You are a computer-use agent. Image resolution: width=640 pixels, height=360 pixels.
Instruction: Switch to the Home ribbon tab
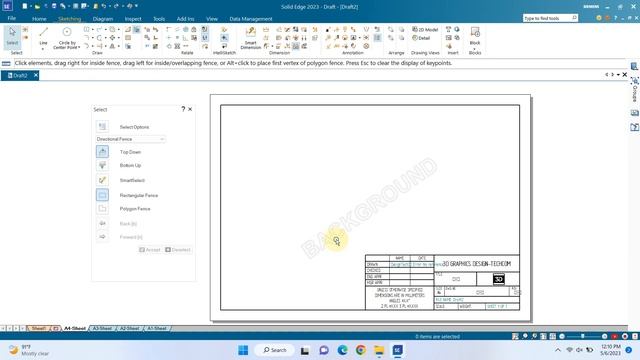tap(39, 19)
